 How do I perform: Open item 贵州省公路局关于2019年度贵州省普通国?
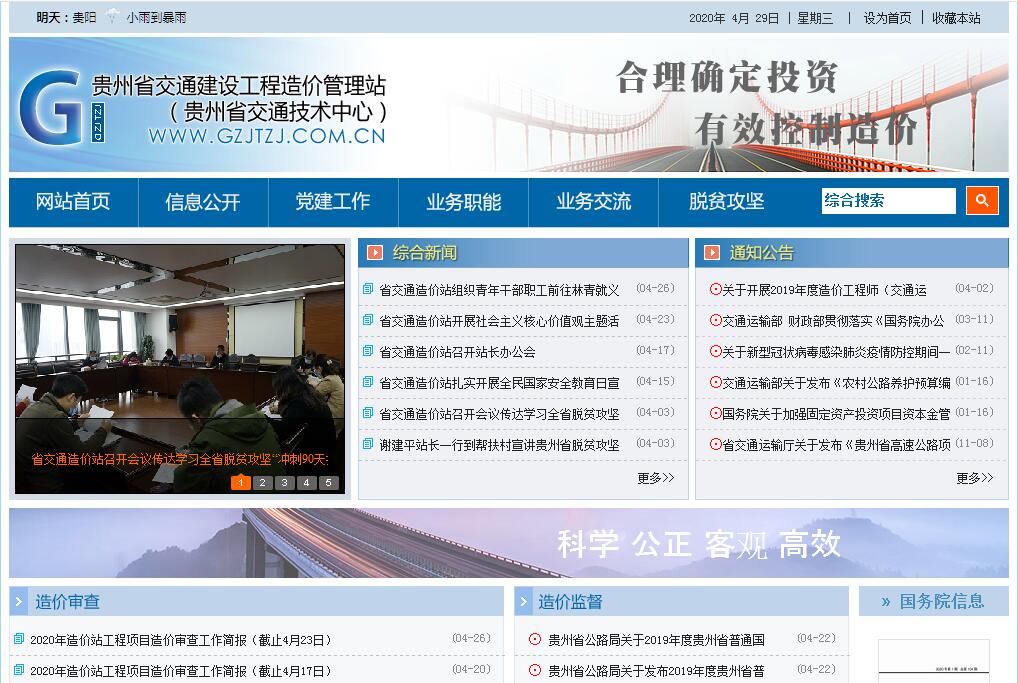pyautogui.click(x=656, y=640)
